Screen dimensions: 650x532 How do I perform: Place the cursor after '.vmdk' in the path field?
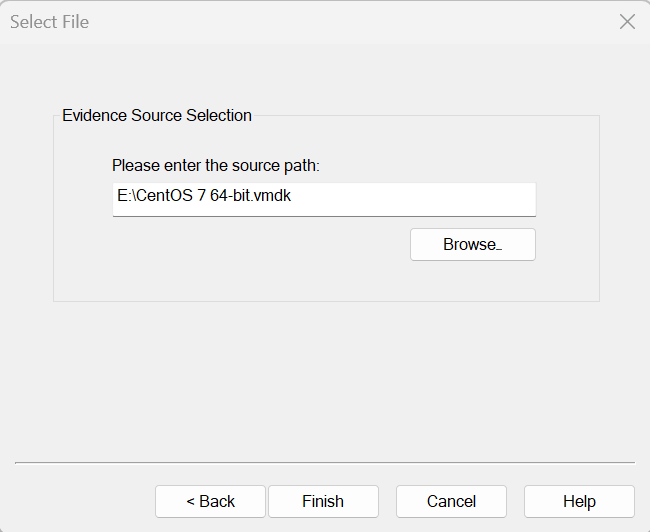pos(293,197)
